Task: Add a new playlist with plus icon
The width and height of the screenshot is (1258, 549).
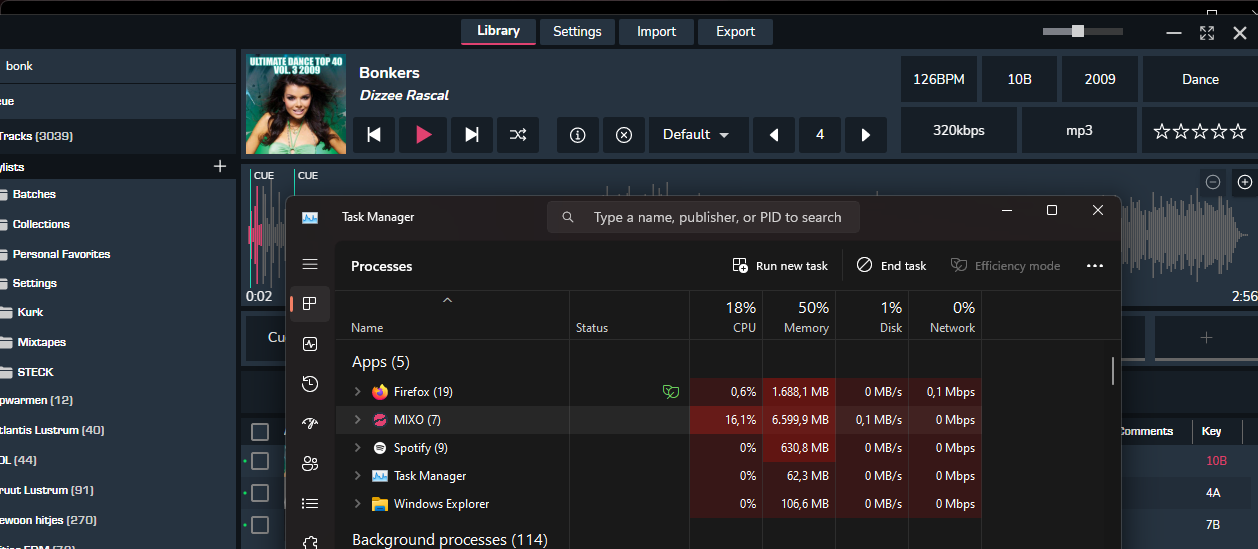Action: coord(220,166)
